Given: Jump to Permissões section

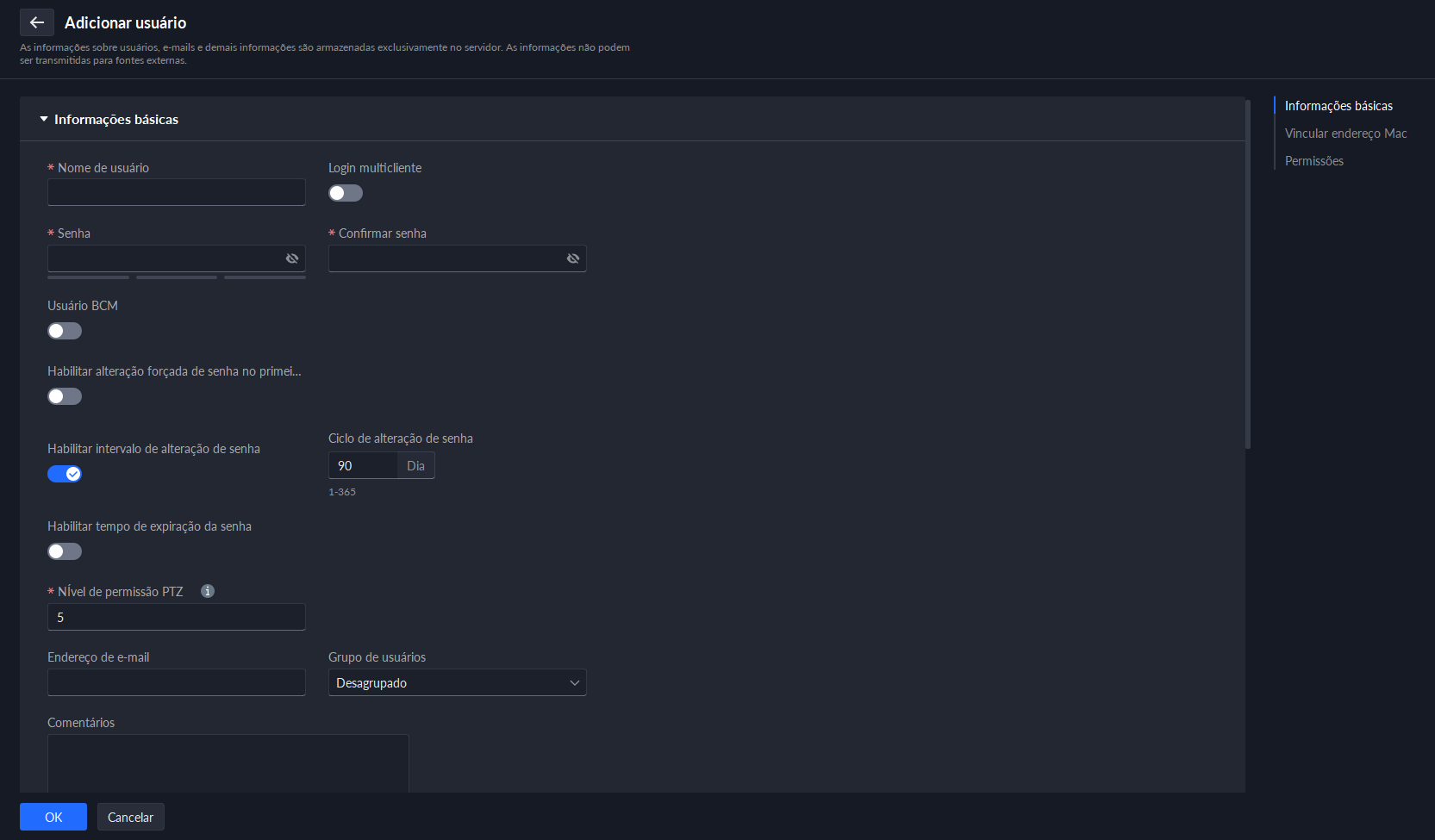Looking at the screenshot, I should (x=1313, y=161).
